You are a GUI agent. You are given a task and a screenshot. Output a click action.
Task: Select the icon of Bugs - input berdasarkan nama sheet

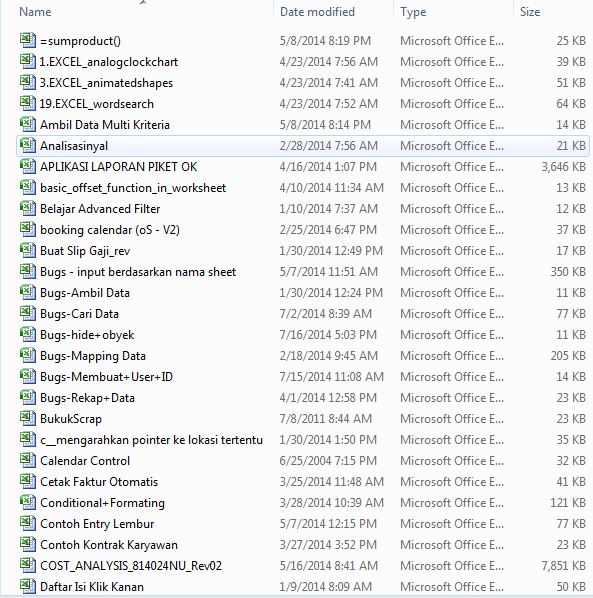(28, 271)
